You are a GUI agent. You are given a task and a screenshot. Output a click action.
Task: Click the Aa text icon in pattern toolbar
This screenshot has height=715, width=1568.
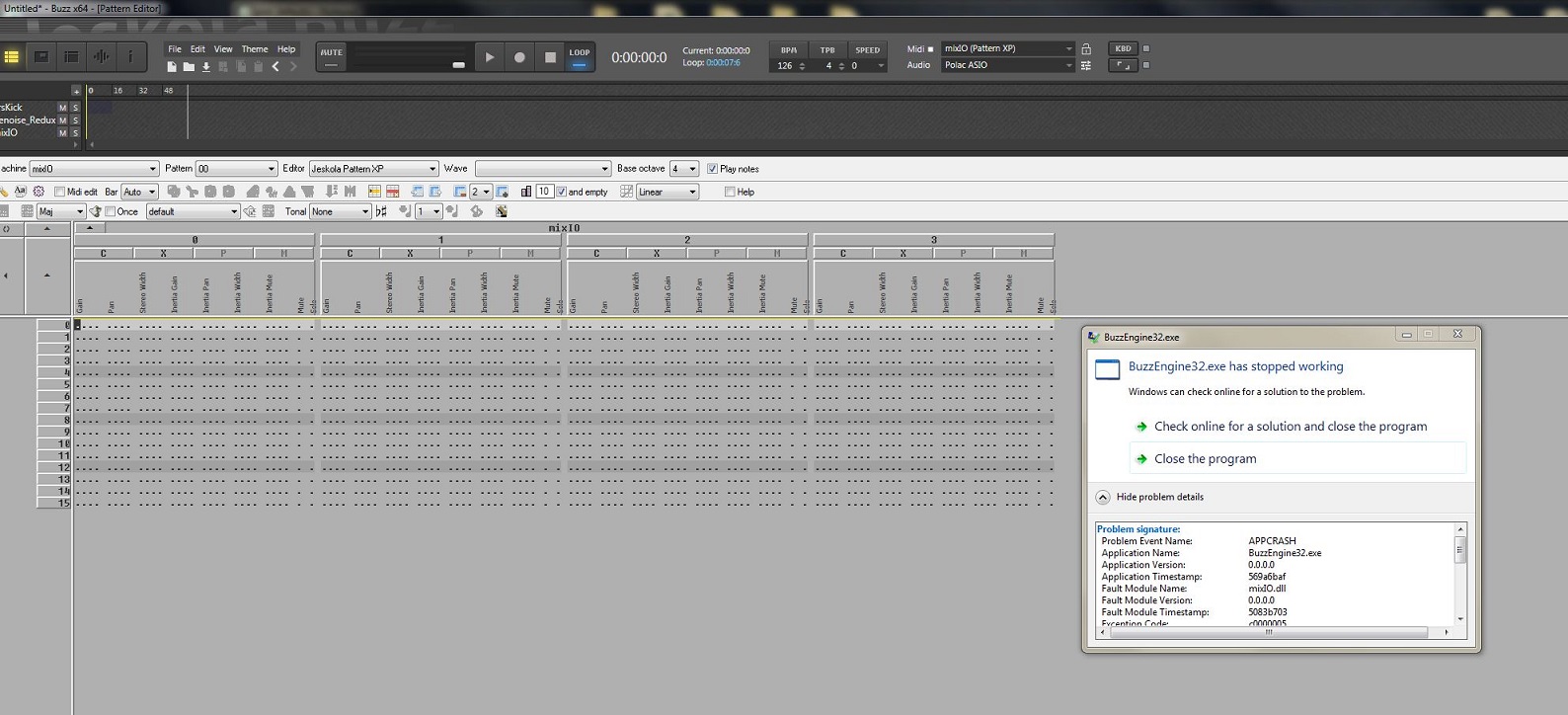20,192
